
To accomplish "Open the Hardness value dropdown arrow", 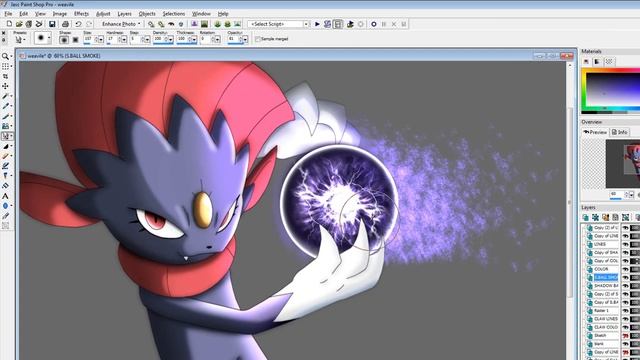I will coord(124,40).
